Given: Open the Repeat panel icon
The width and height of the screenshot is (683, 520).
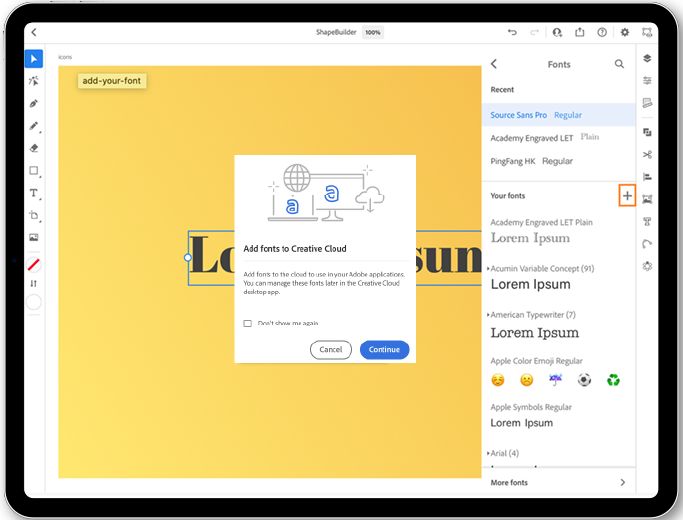Looking at the screenshot, I should click(x=647, y=266).
